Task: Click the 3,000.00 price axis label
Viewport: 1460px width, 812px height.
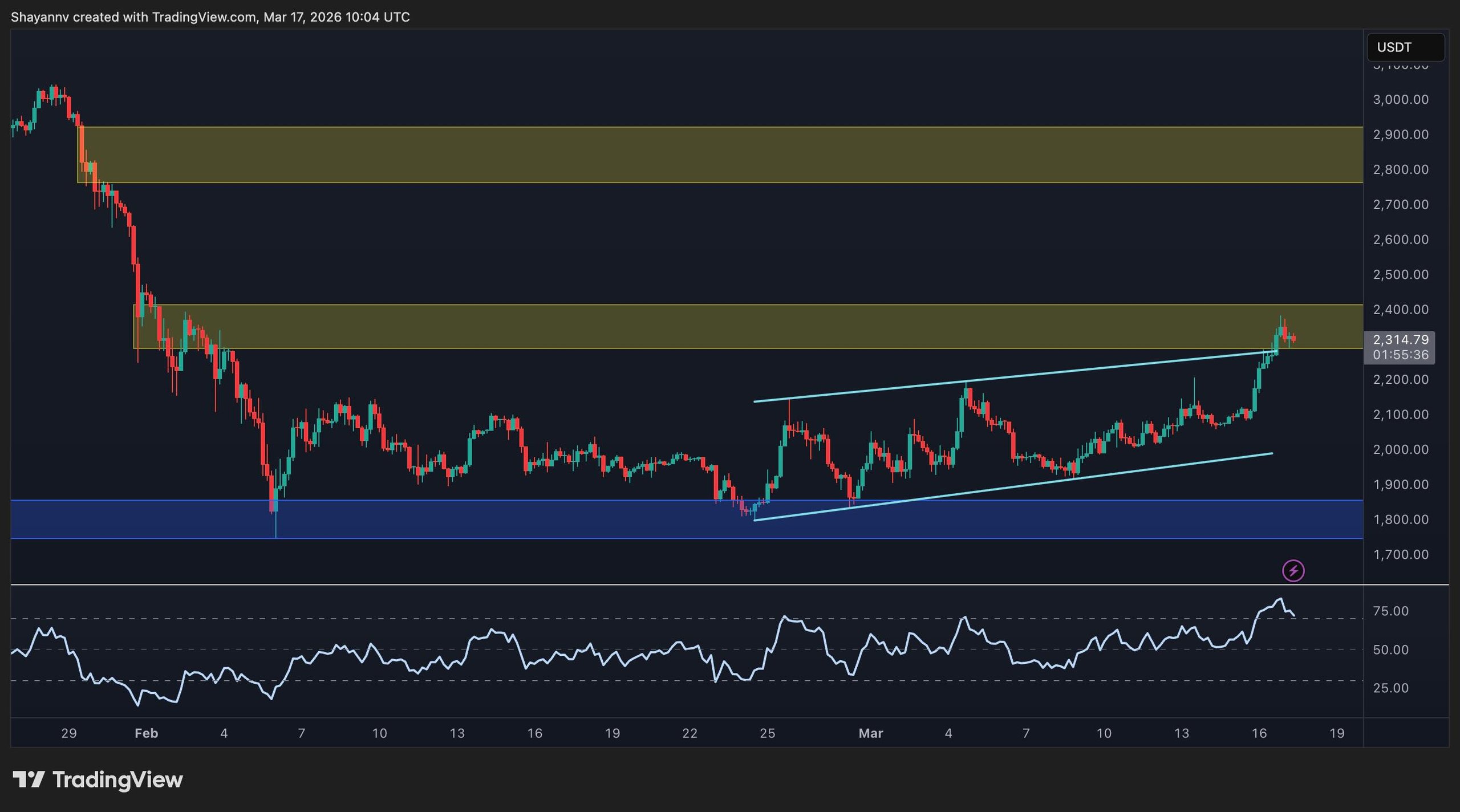Action: coord(1400,100)
